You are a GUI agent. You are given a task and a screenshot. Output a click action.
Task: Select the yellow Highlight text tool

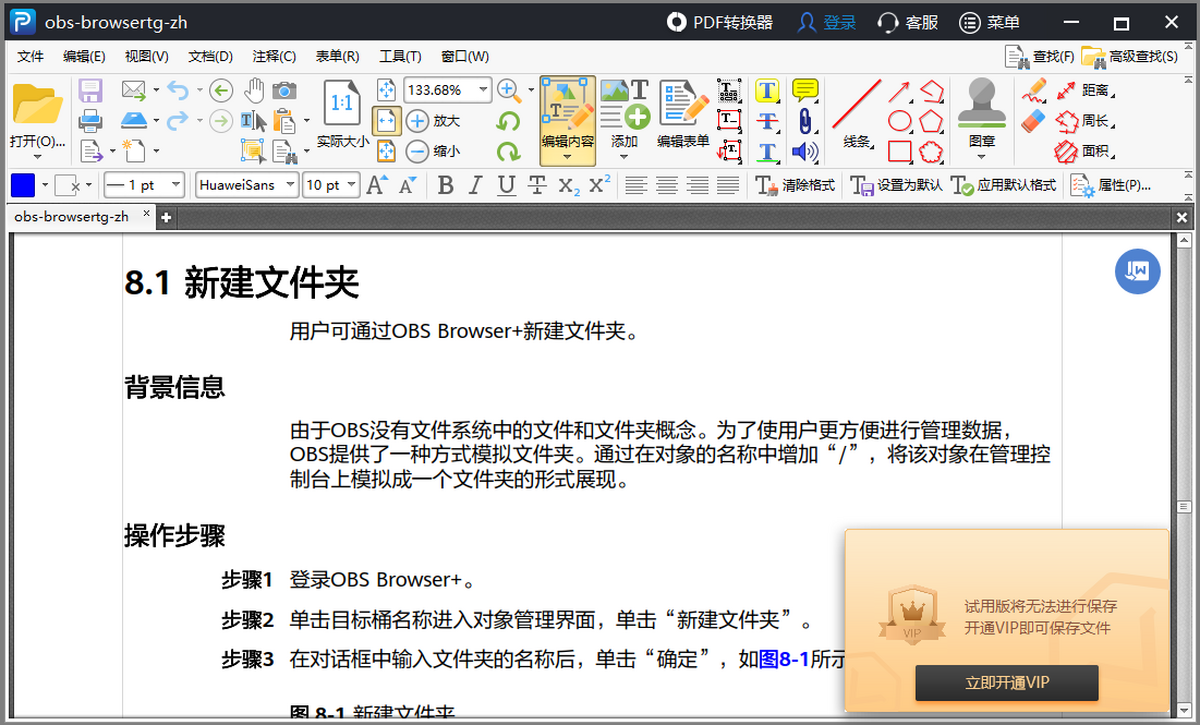767,91
